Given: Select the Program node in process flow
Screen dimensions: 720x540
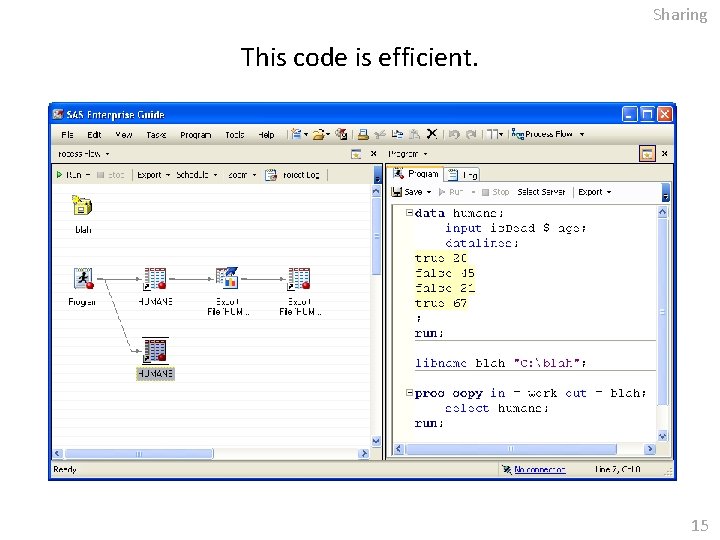Looking at the screenshot, I should [83, 279].
